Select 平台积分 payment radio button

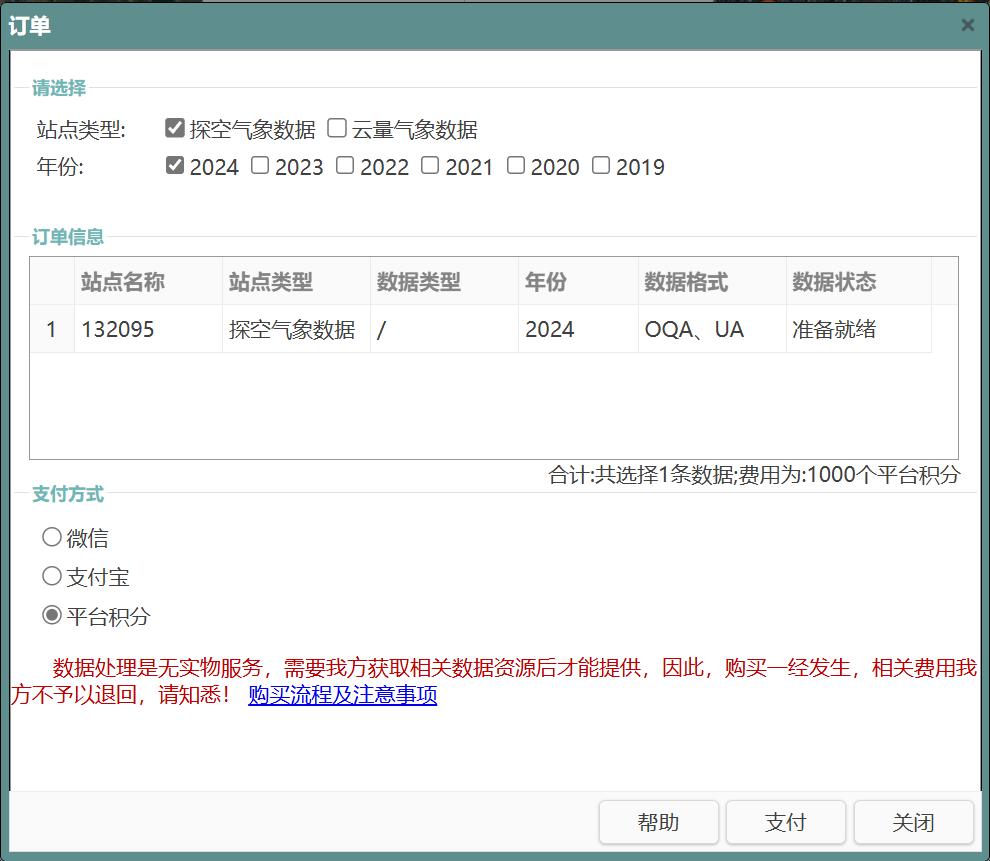coord(52,615)
